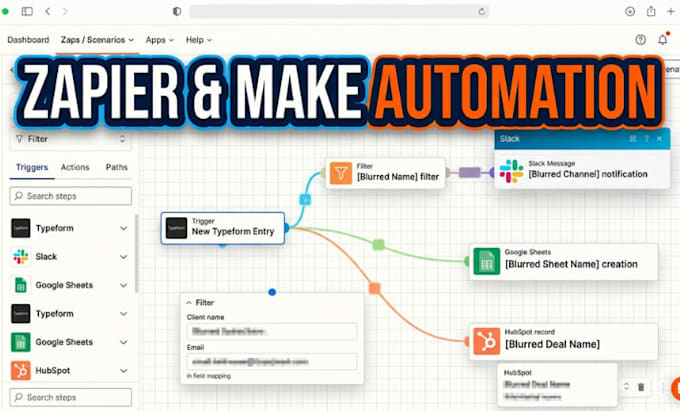Open notifications bell
This screenshot has width=680, height=411.
(x=663, y=39)
